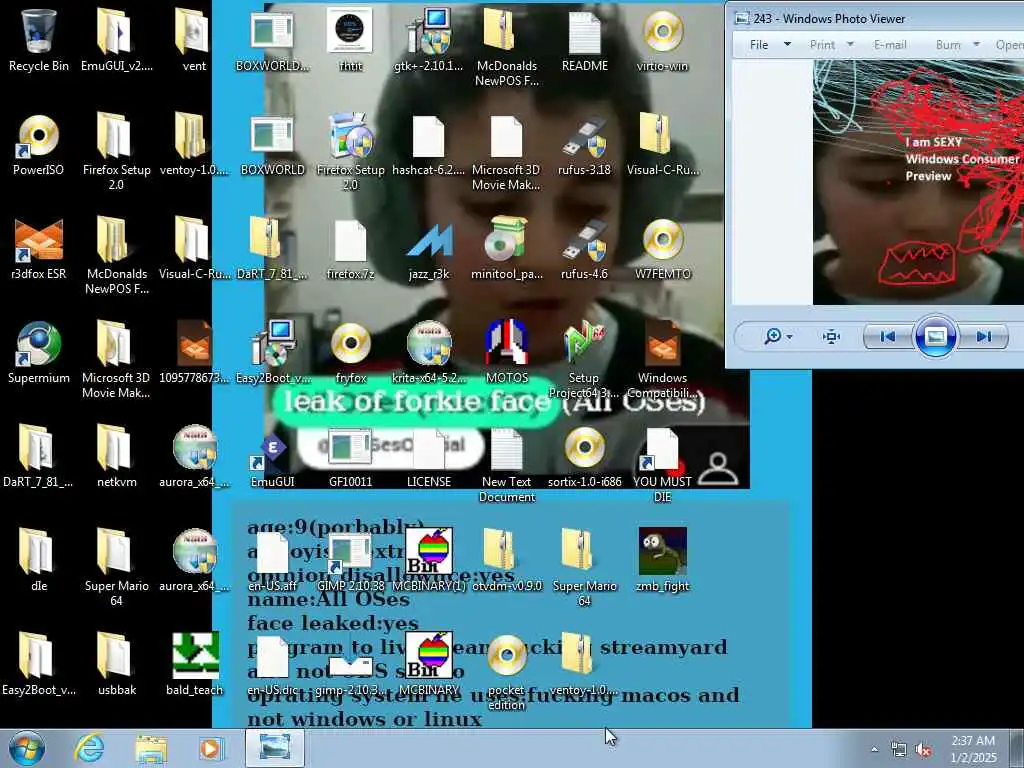Open the otvdm-v0.9.0 zip folder
Screen dimensions: 1024x768
point(507,560)
